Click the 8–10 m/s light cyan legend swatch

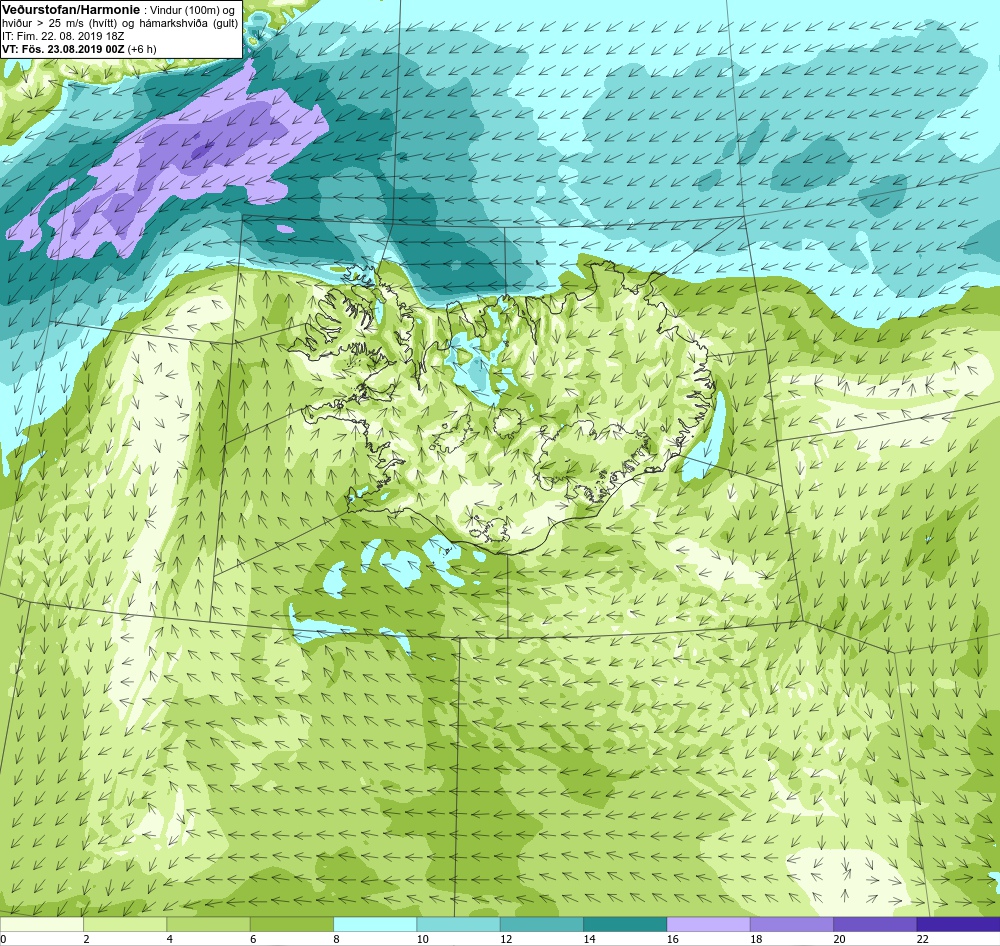(375, 924)
